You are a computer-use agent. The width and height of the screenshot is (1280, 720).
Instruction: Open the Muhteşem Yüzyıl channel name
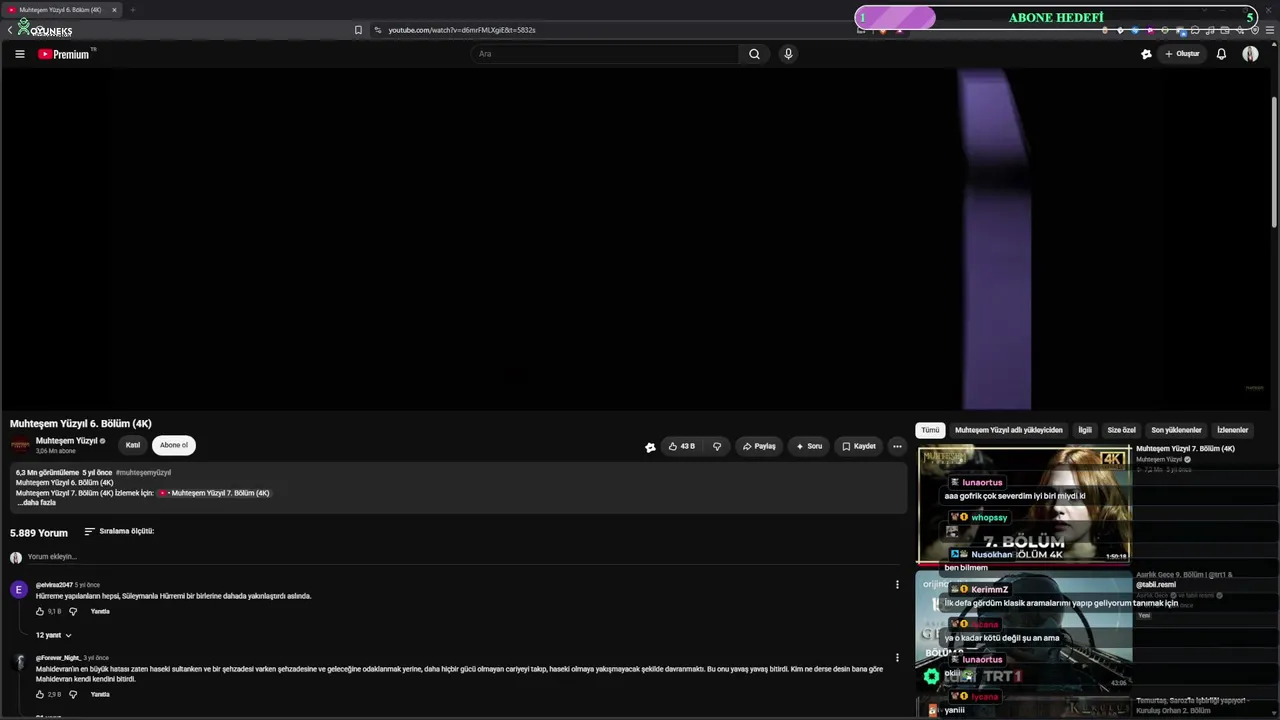(x=66, y=441)
